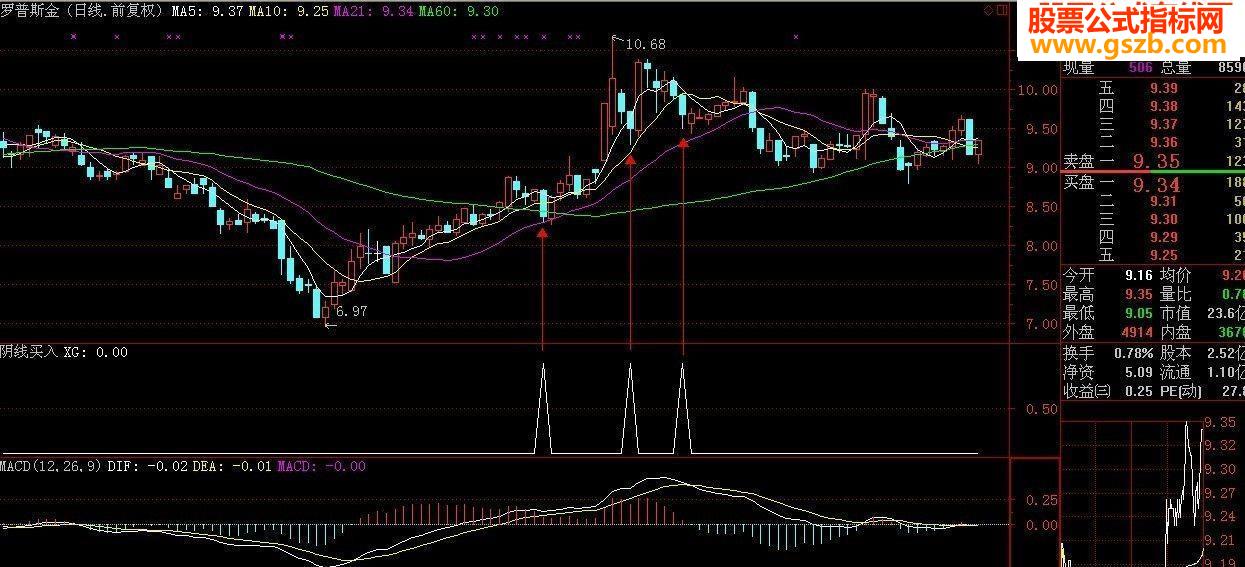Select the 卖盘 best ask price 9.35
The image size is (1245, 567).
click(1154, 161)
